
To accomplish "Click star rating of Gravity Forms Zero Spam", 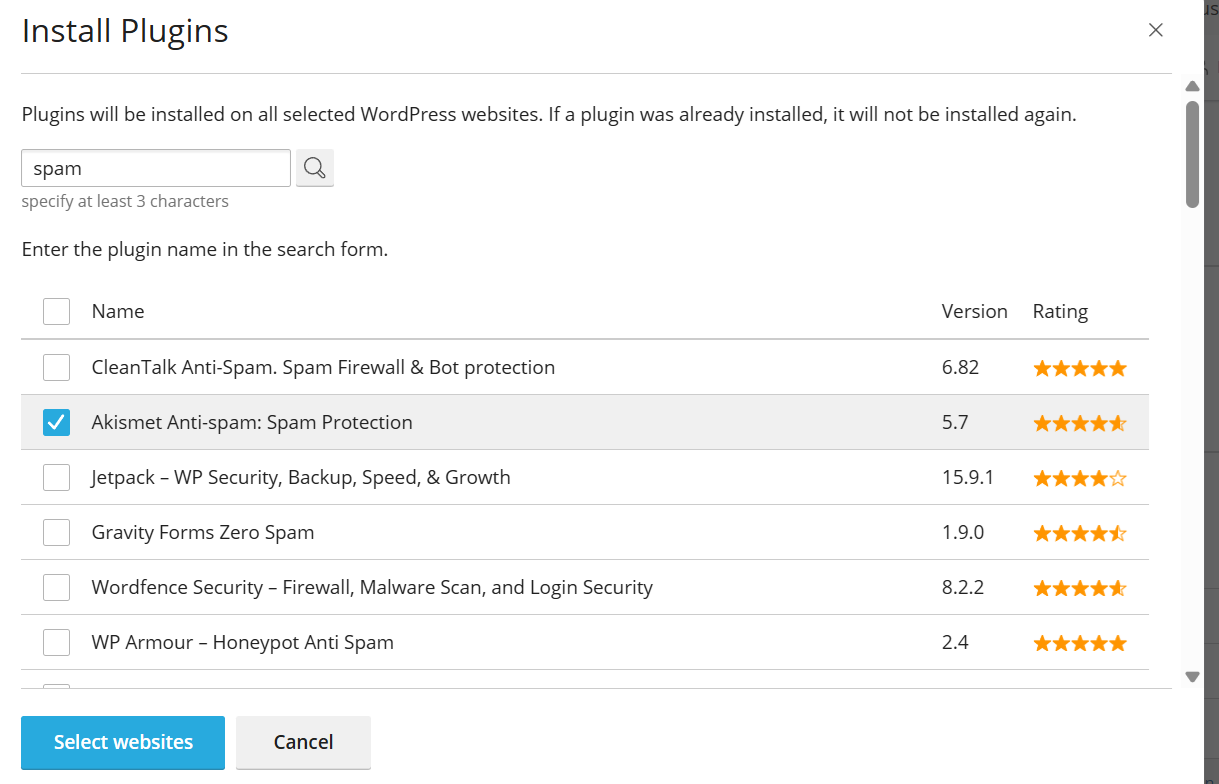I will [1080, 533].
